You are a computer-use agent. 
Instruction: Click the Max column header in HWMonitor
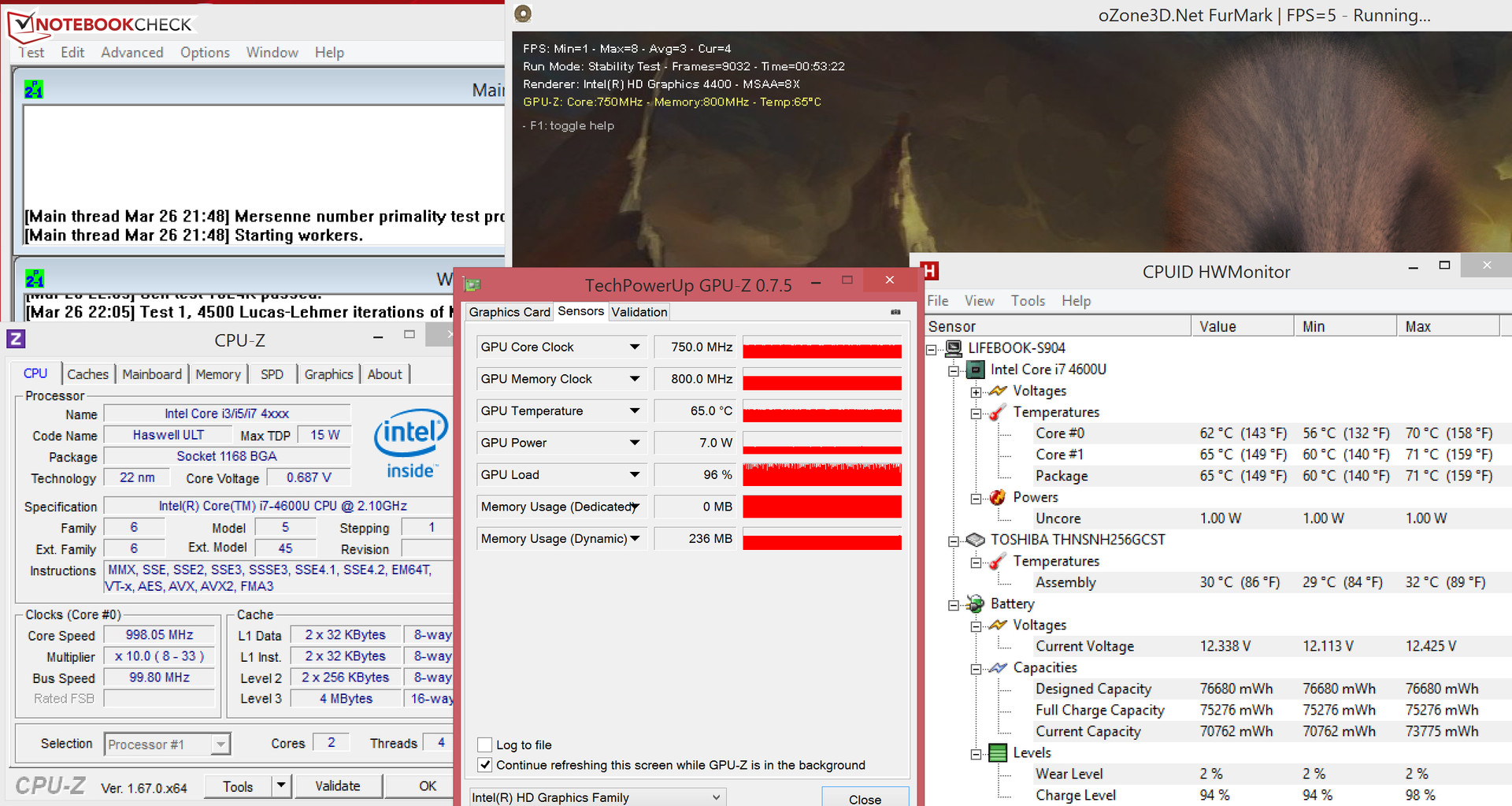point(1448,326)
